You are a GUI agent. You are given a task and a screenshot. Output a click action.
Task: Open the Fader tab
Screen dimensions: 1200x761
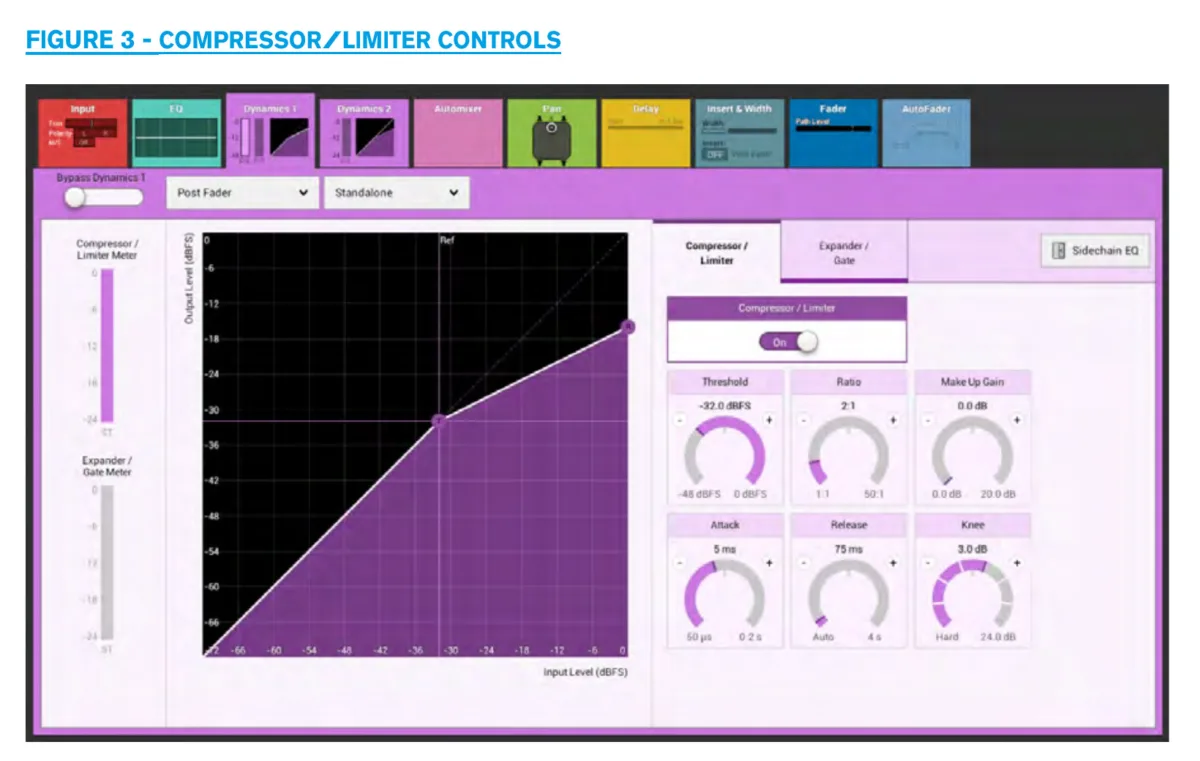[x=833, y=133]
